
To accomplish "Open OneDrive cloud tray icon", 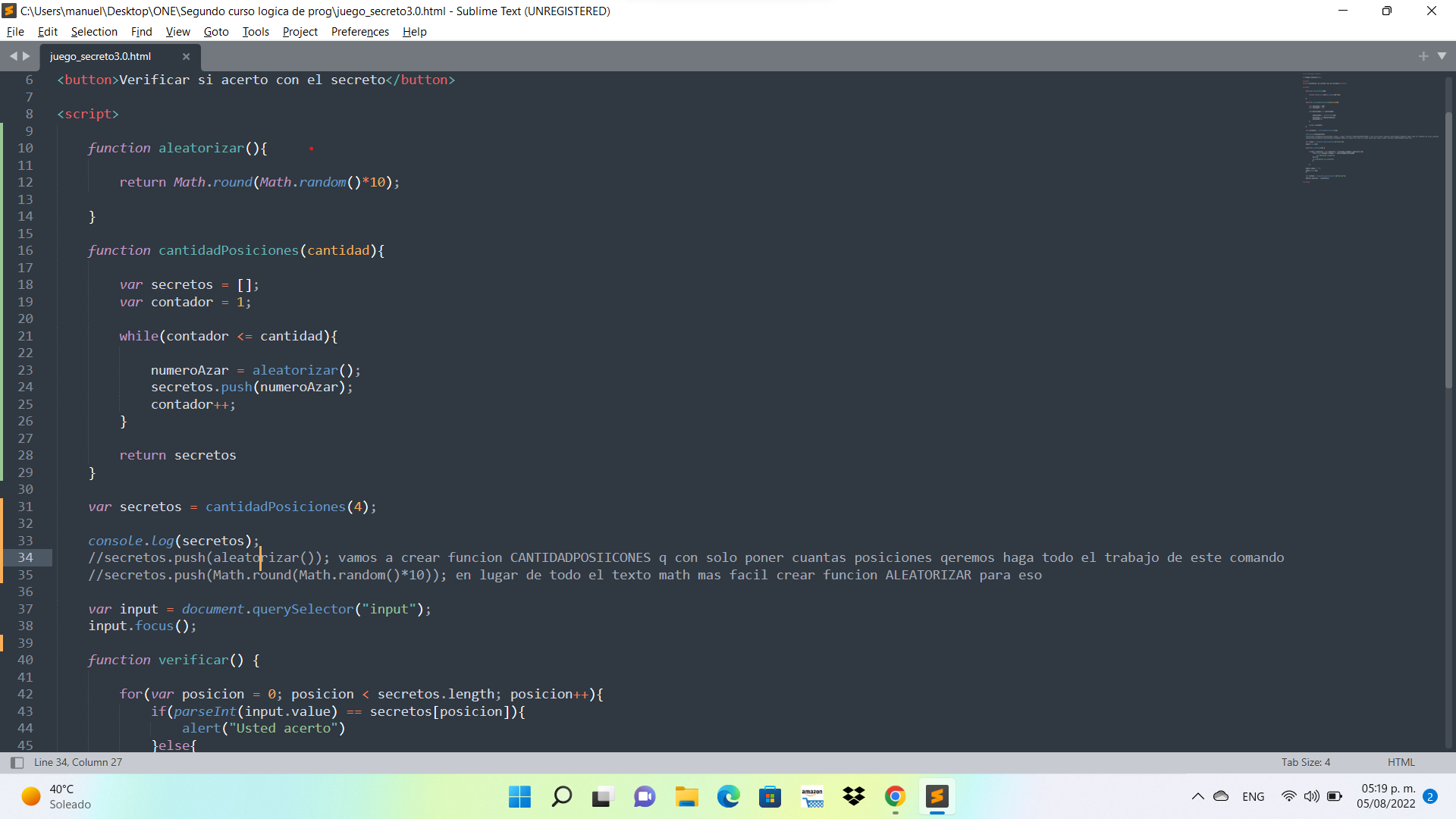I will pyautogui.click(x=1221, y=796).
